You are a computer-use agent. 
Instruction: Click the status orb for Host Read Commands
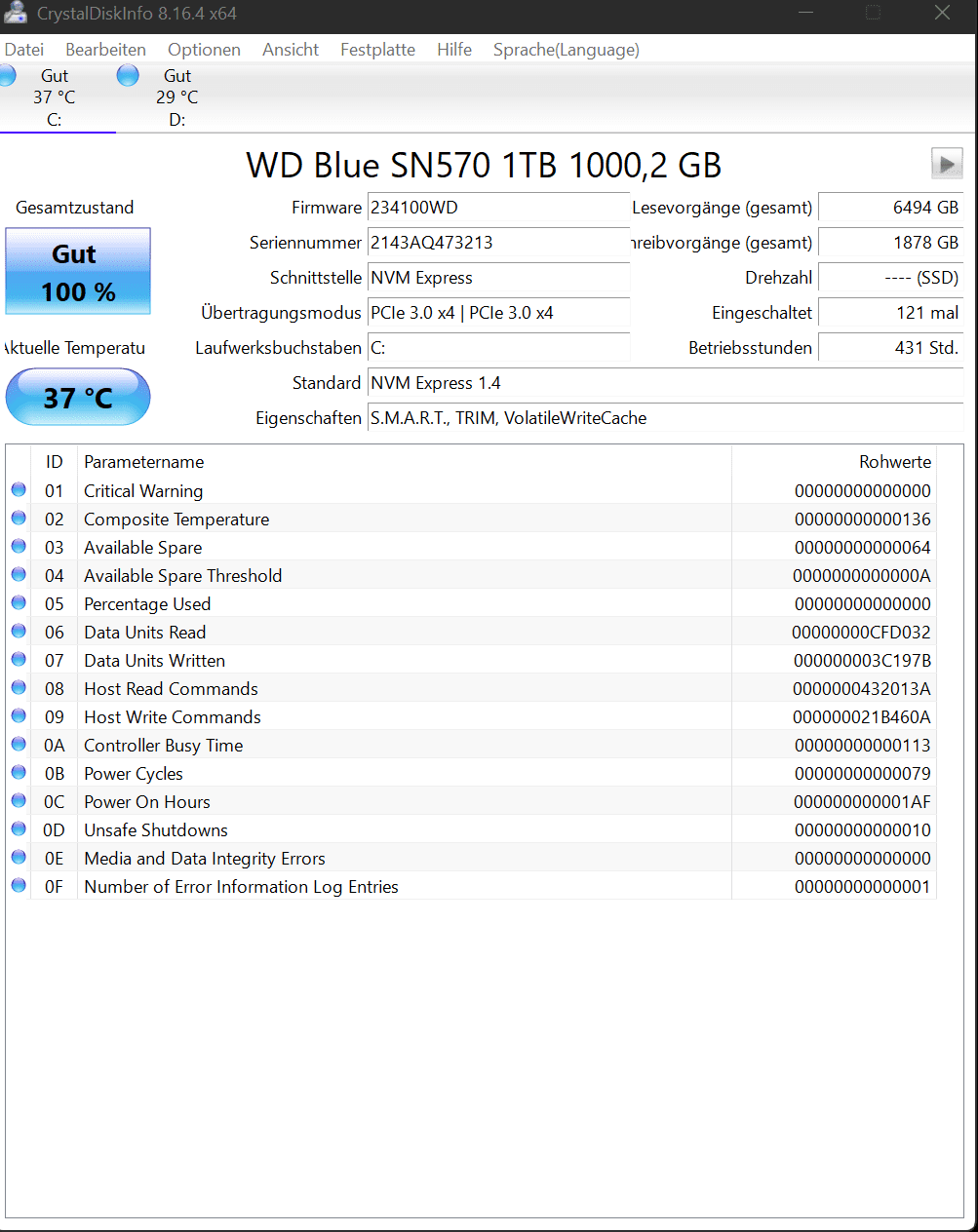(19, 687)
